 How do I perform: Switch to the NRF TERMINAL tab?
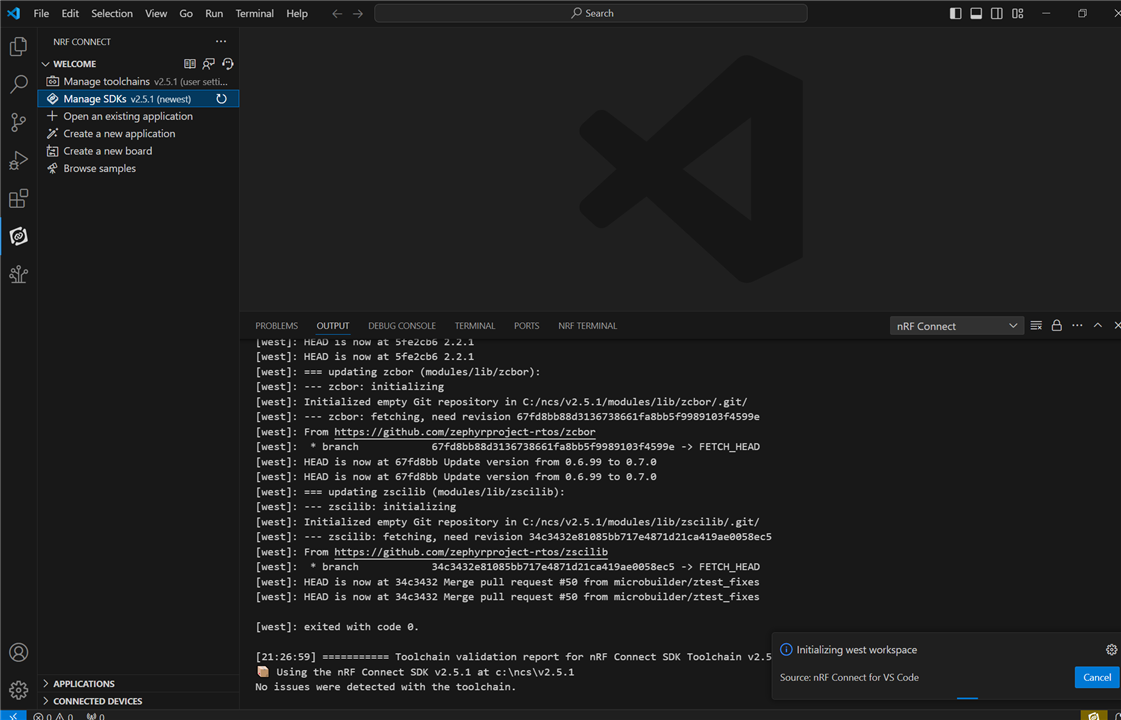588,325
